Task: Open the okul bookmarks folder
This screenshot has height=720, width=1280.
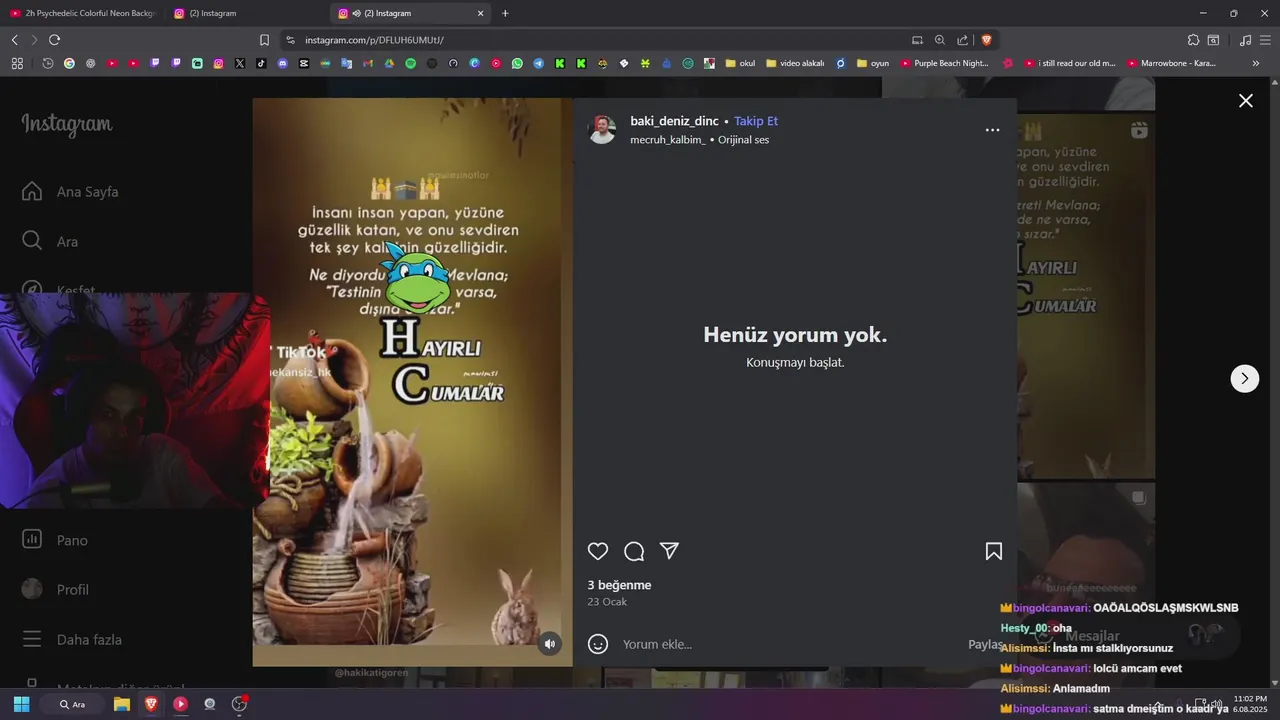Action: point(741,63)
